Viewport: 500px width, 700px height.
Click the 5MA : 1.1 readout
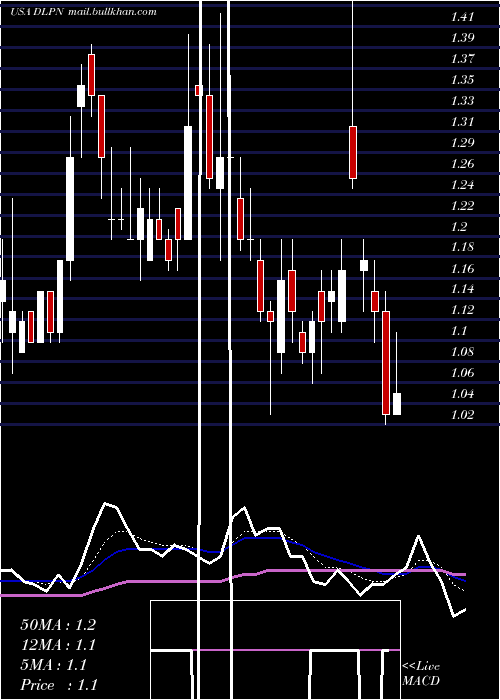coord(54,665)
